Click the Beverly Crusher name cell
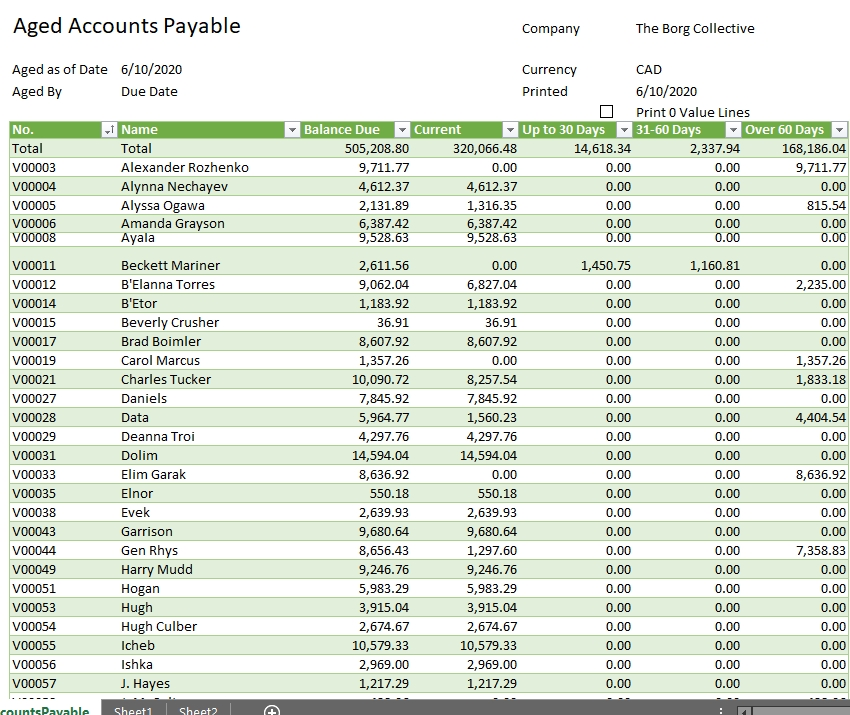 (170, 323)
